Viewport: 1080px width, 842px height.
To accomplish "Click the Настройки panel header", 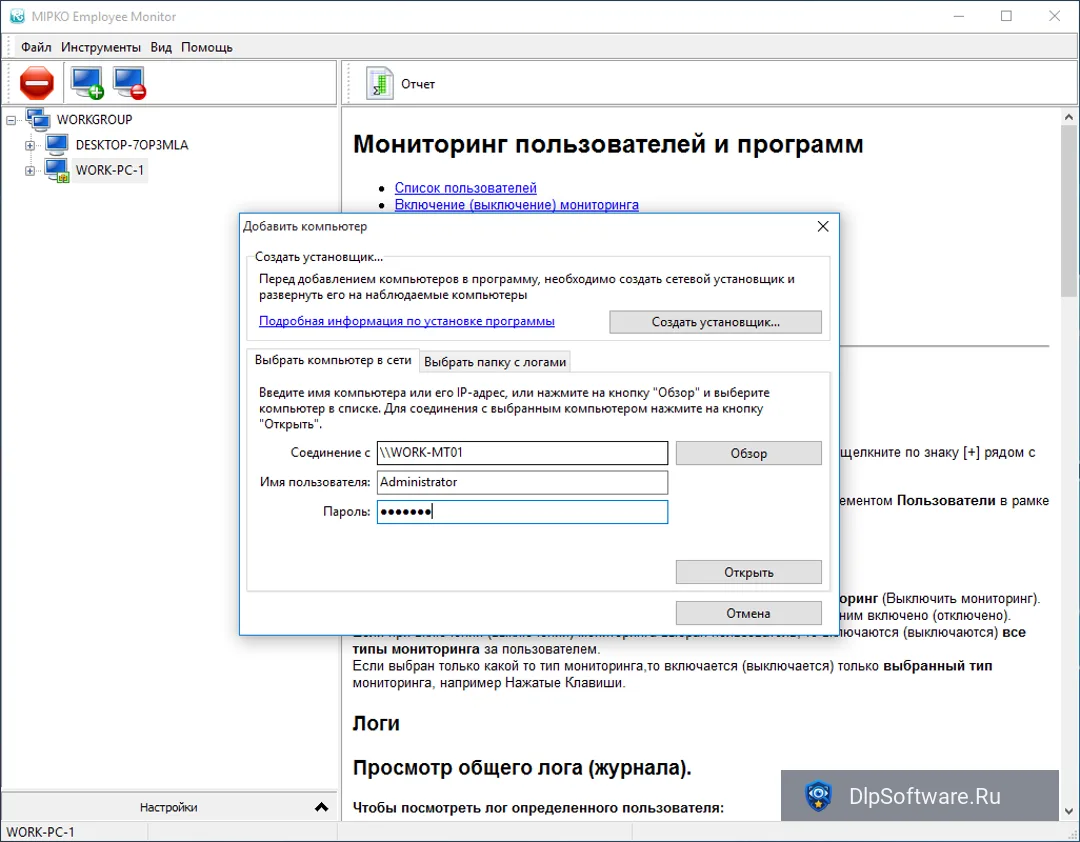I will tap(169, 807).
